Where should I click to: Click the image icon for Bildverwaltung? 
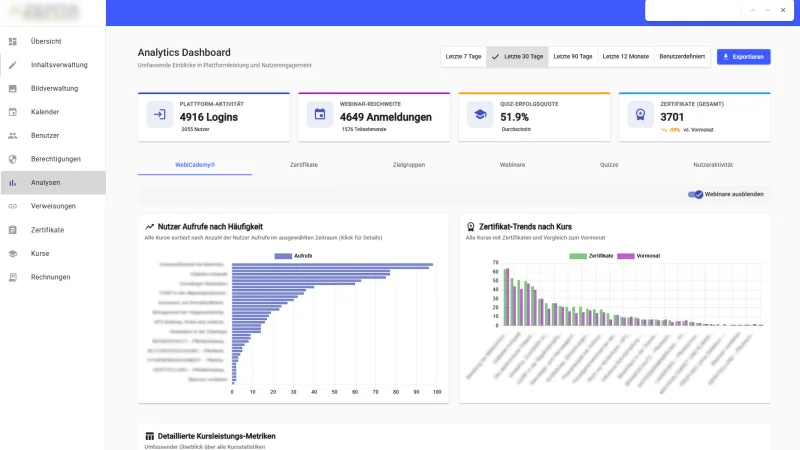(13, 88)
